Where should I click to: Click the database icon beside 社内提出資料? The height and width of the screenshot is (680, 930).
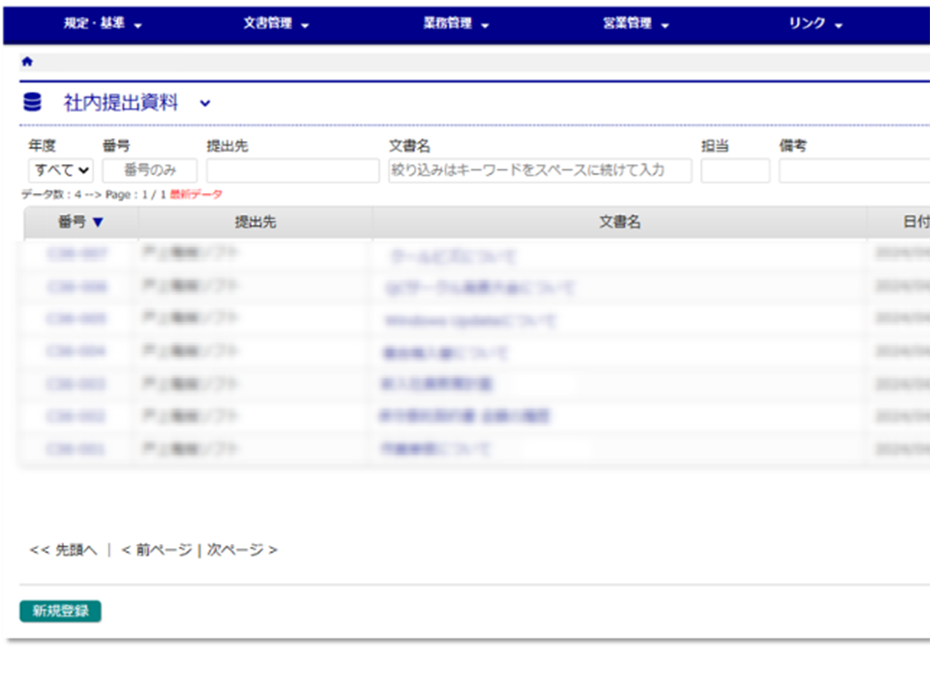click(x=33, y=102)
